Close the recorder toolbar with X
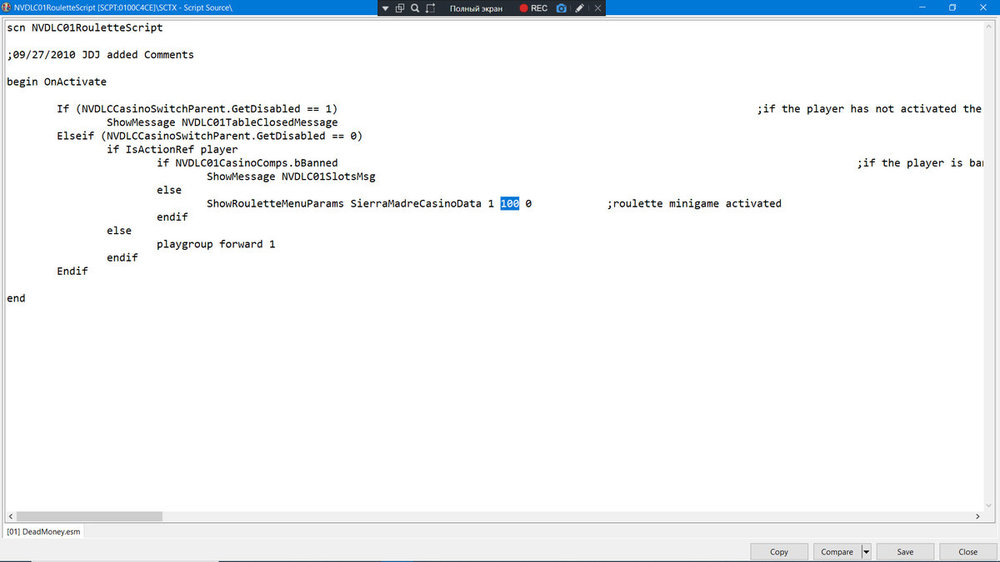 (x=598, y=8)
